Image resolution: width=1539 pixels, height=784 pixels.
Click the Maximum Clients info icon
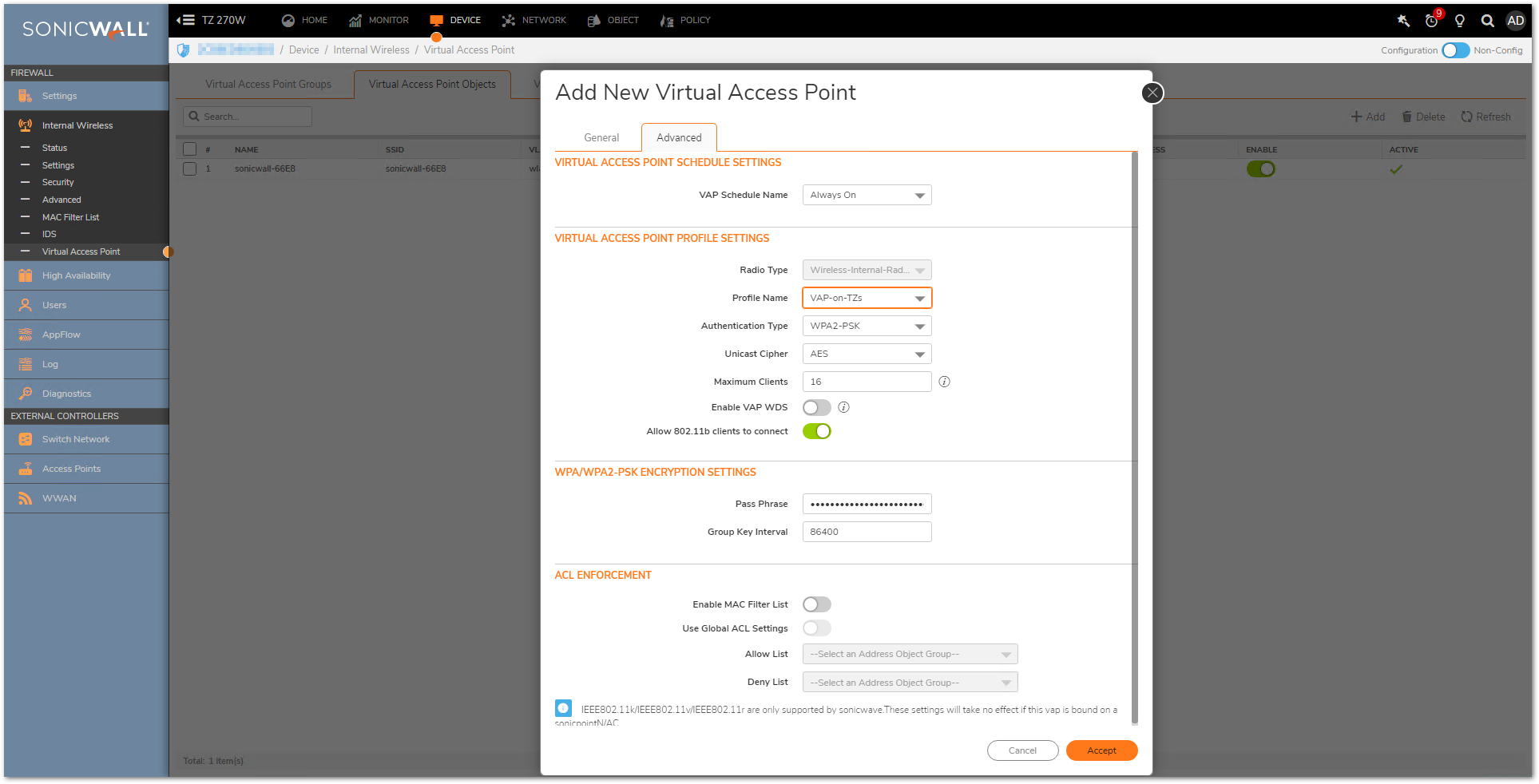[944, 382]
